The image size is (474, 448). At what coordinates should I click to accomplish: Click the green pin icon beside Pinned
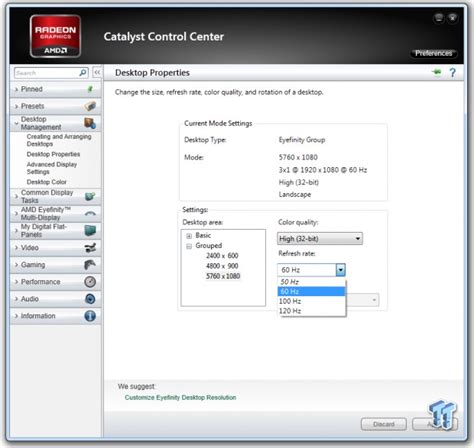[90, 89]
